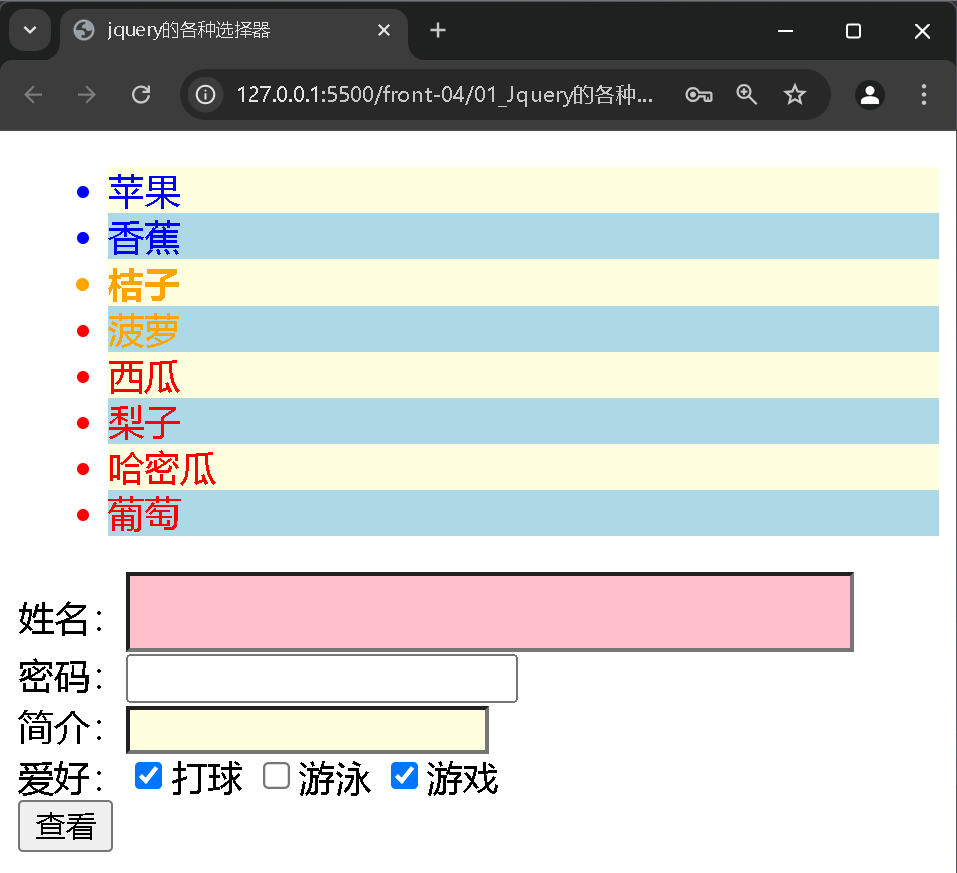Screen dimensions: 957x873
Task: Click the 西瓜 list item
Action: click(523, 375)
